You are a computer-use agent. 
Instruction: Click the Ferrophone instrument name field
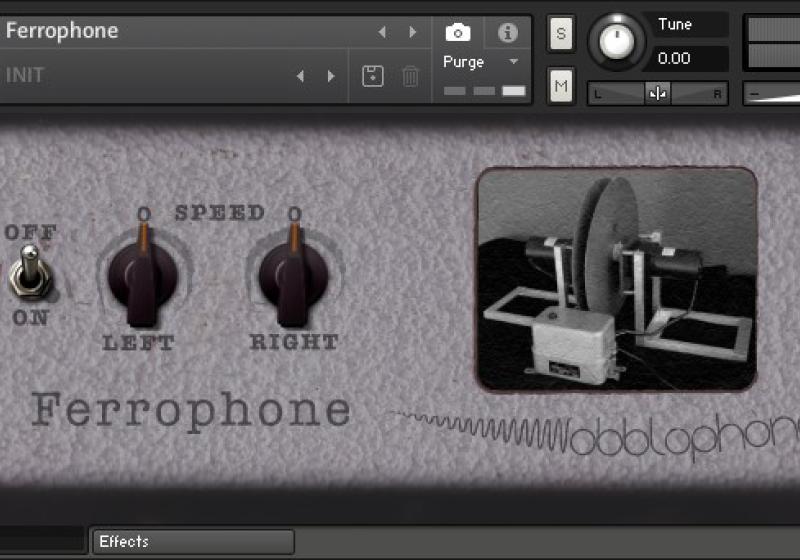(180, 31)
